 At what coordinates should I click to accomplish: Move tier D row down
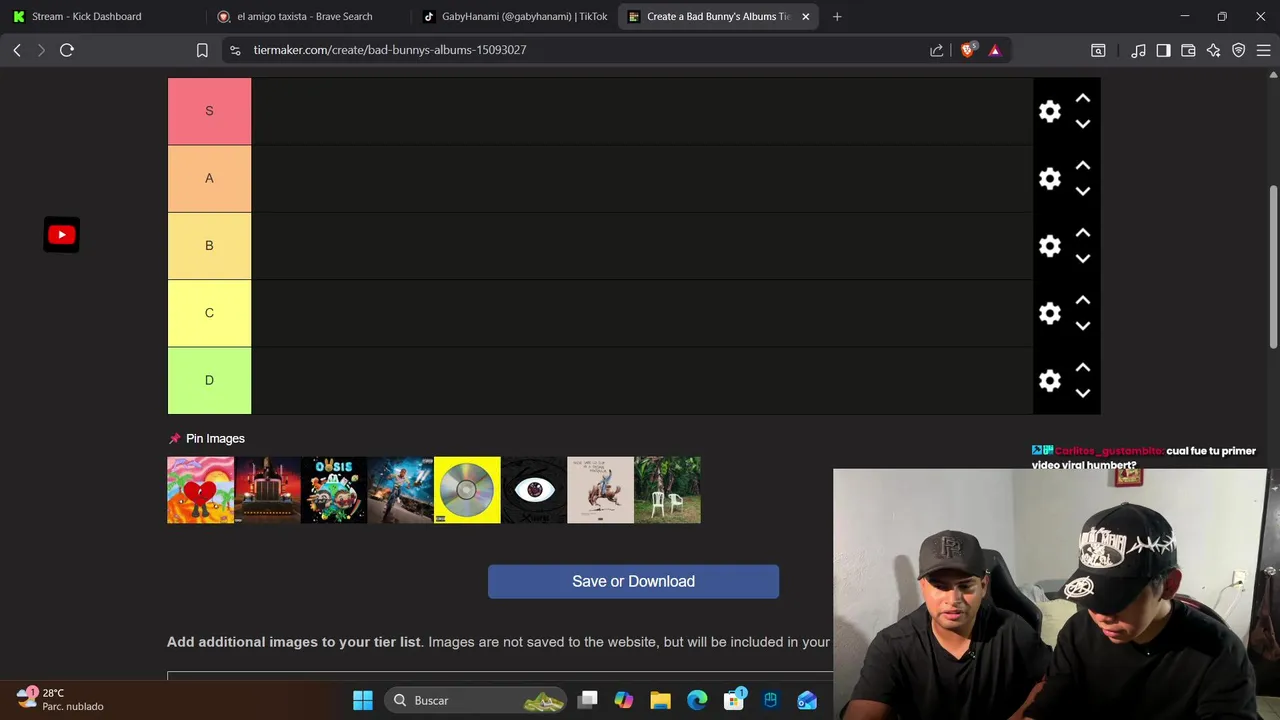1083,393
